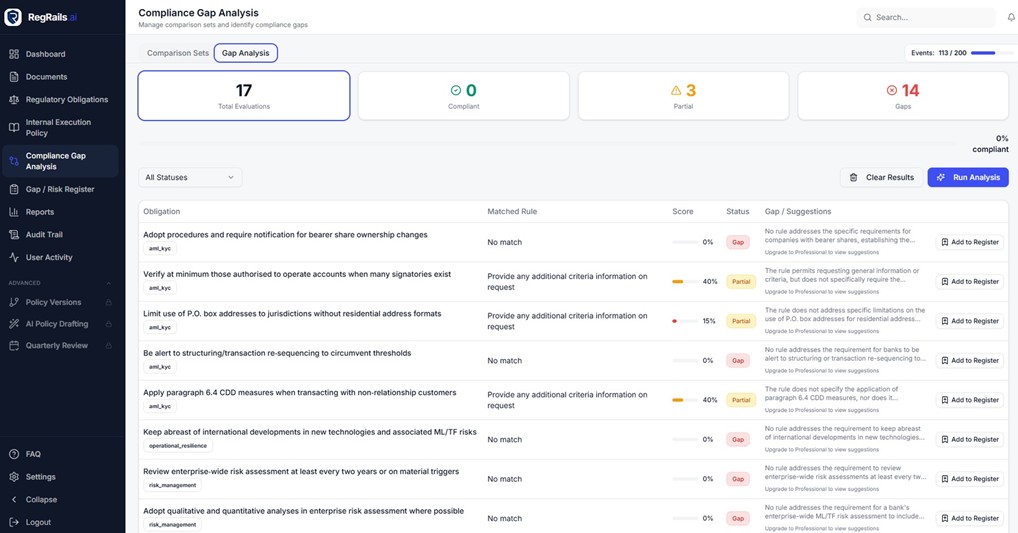Click the Status column header
Image resolution: width=1018 pixels, height=533 pixels.
[738, 212]
